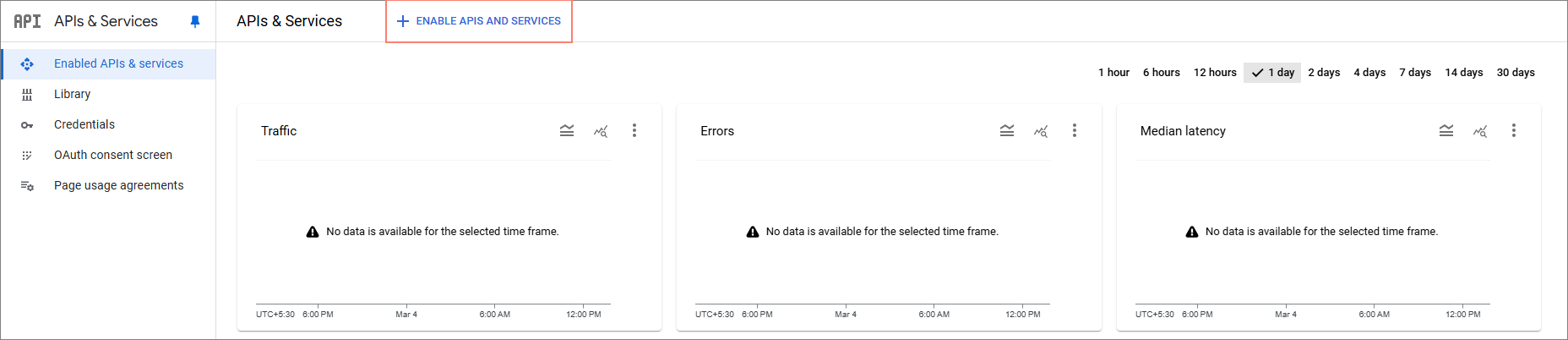This screenshot has height=340, width=1568.
Task: Open Traffic chart more options menu
Action: click(634, 131)
